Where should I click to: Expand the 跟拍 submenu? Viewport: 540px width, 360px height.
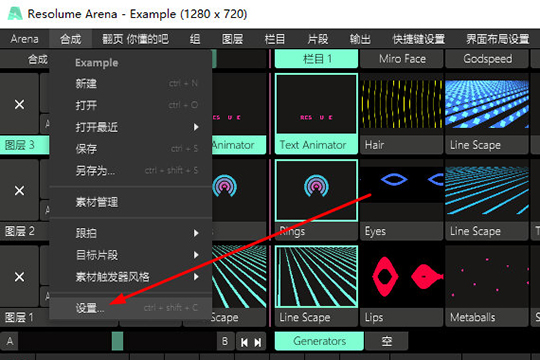pos(131,233)
